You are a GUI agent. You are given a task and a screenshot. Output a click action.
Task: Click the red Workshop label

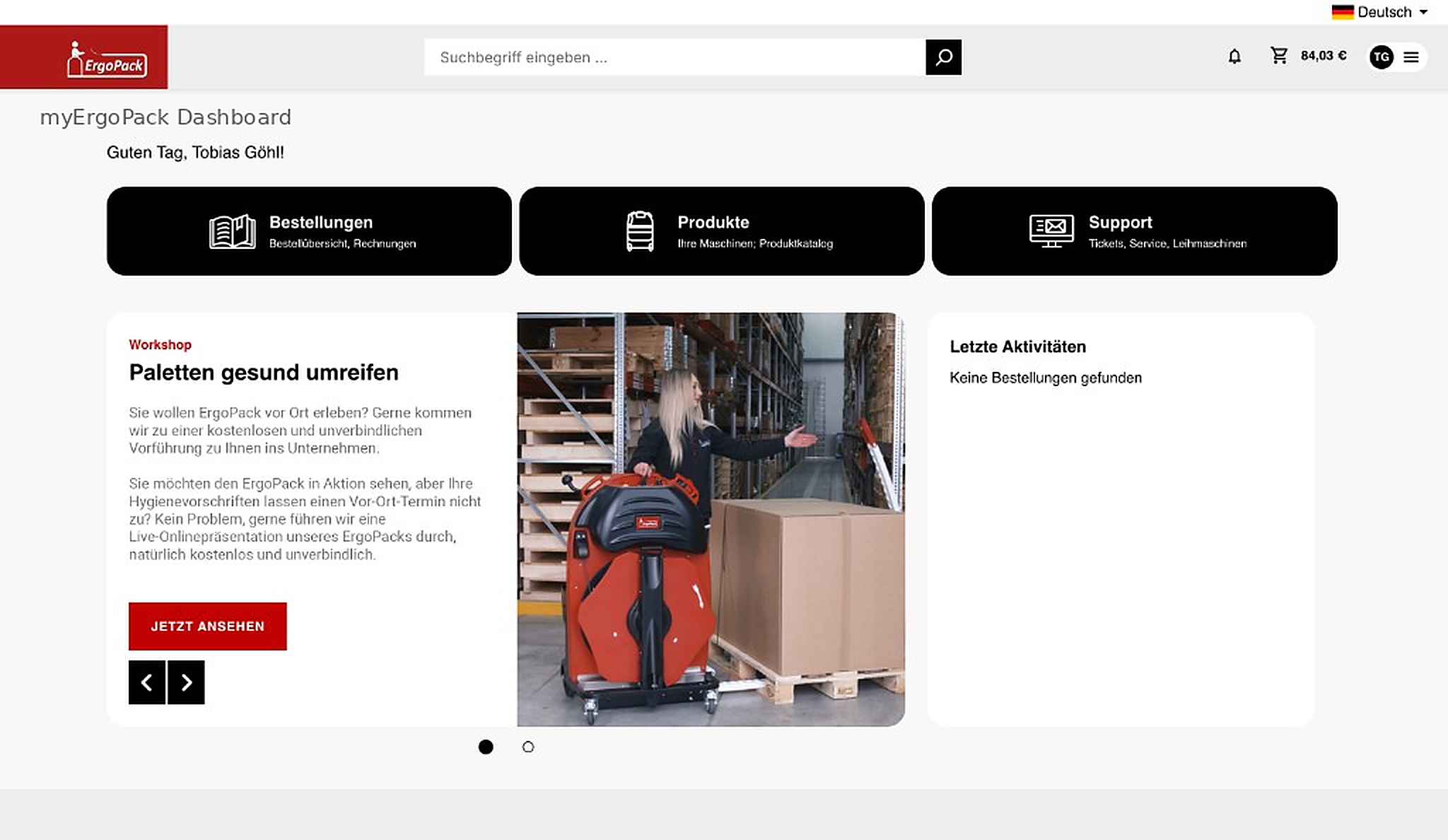[160, 344]
